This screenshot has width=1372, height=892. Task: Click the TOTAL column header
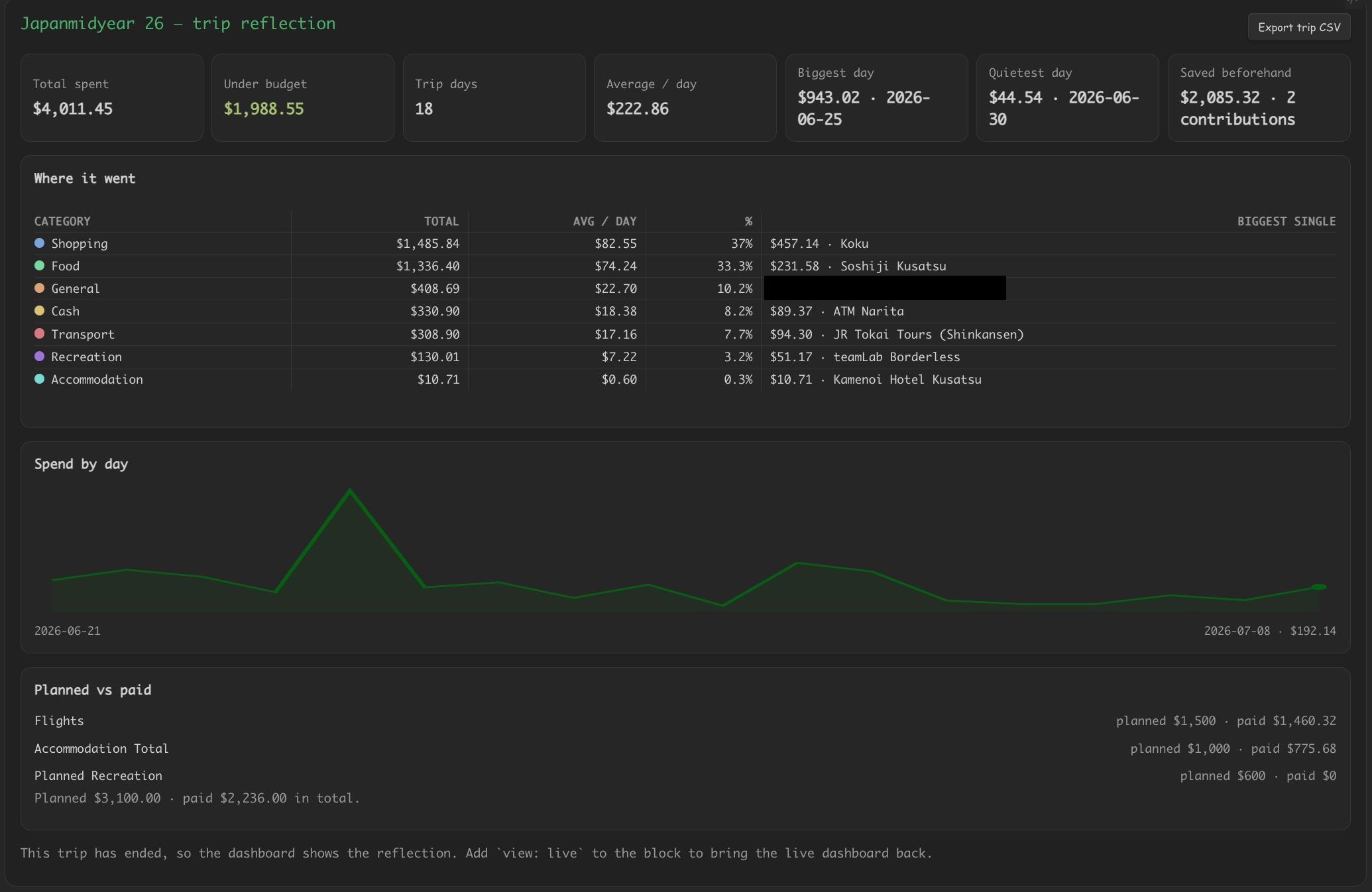[441, 221]
